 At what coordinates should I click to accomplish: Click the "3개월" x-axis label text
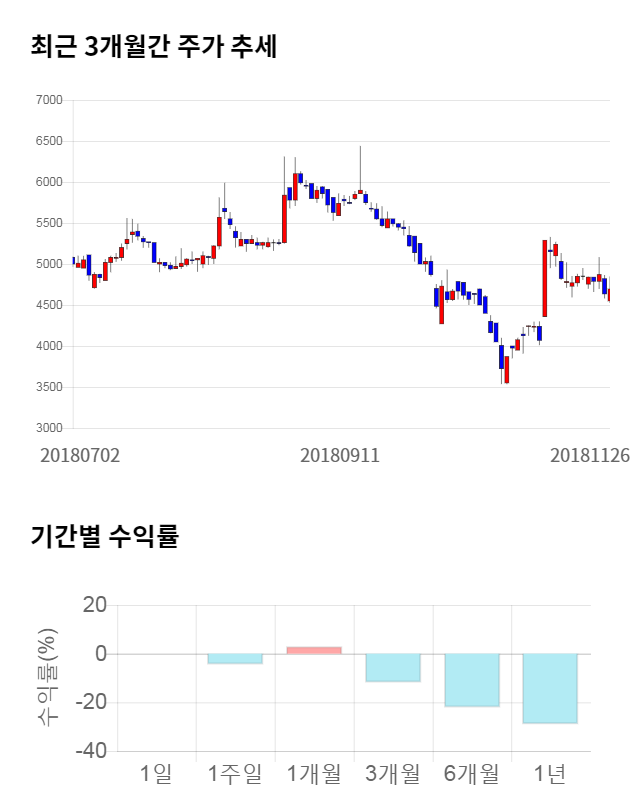pos(393,773)
